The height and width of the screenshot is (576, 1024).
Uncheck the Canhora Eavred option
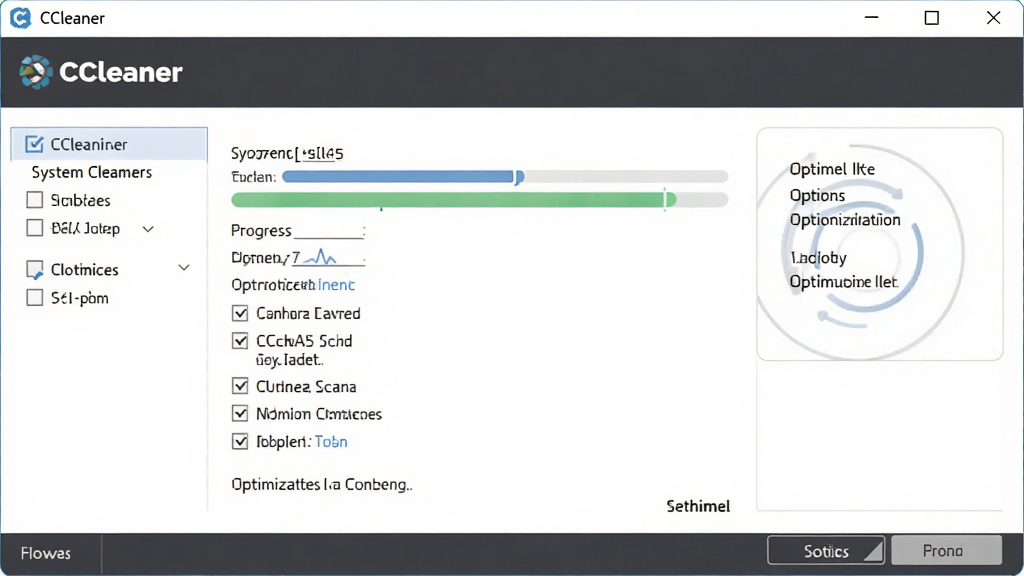[240, 313]
